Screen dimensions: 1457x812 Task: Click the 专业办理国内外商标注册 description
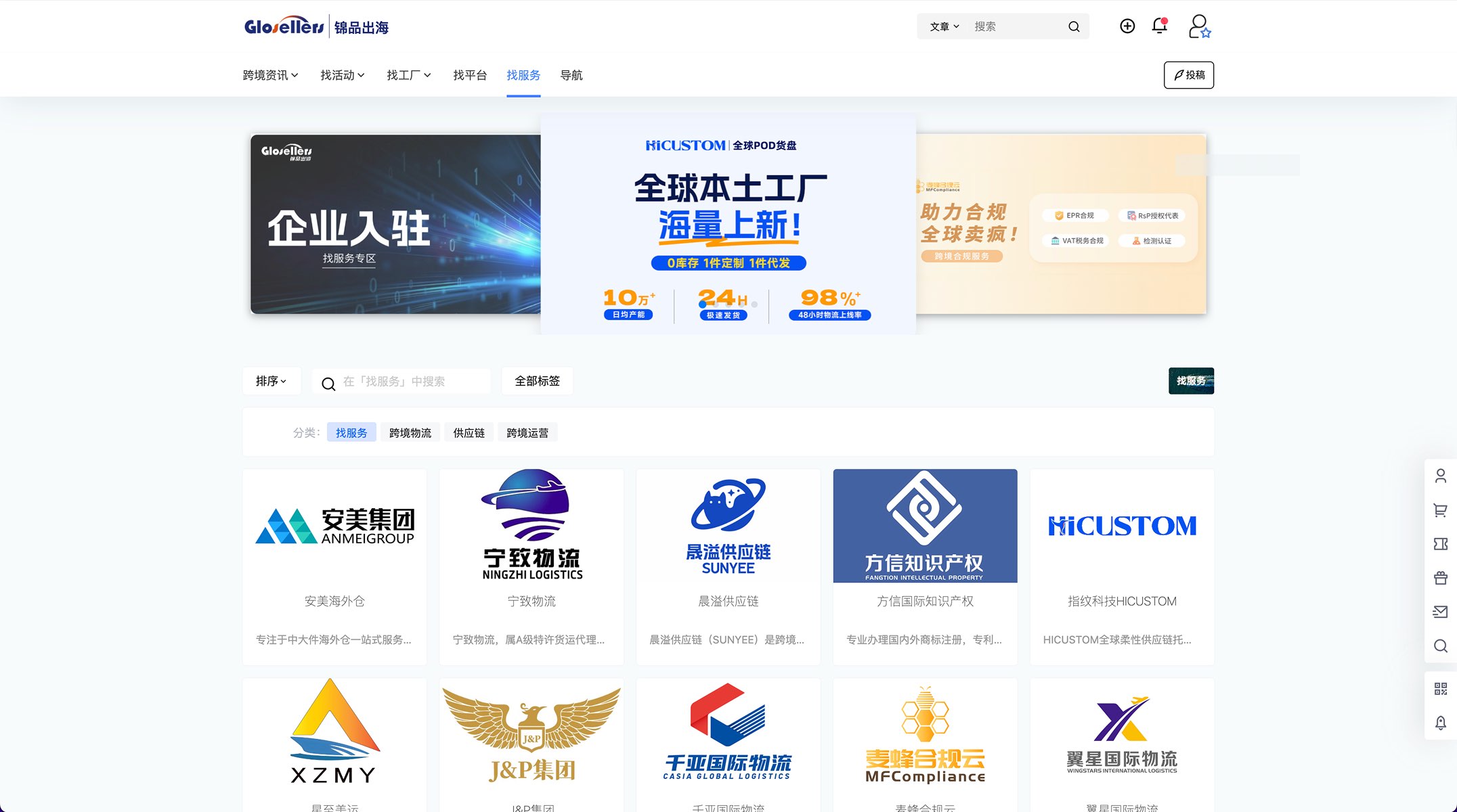[x=924, y=639]
